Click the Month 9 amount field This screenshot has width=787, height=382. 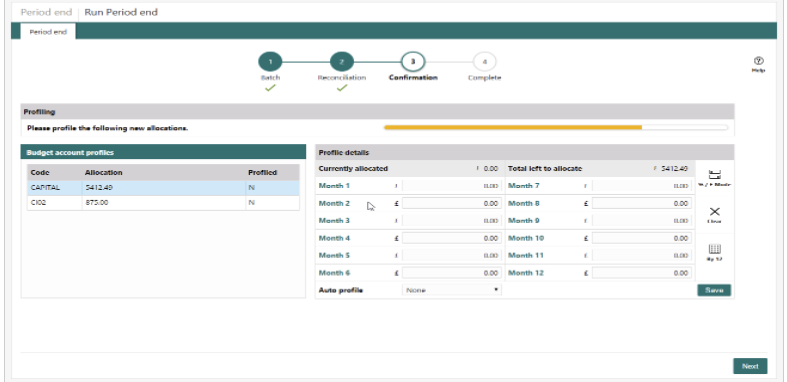[x=641, y=221]
